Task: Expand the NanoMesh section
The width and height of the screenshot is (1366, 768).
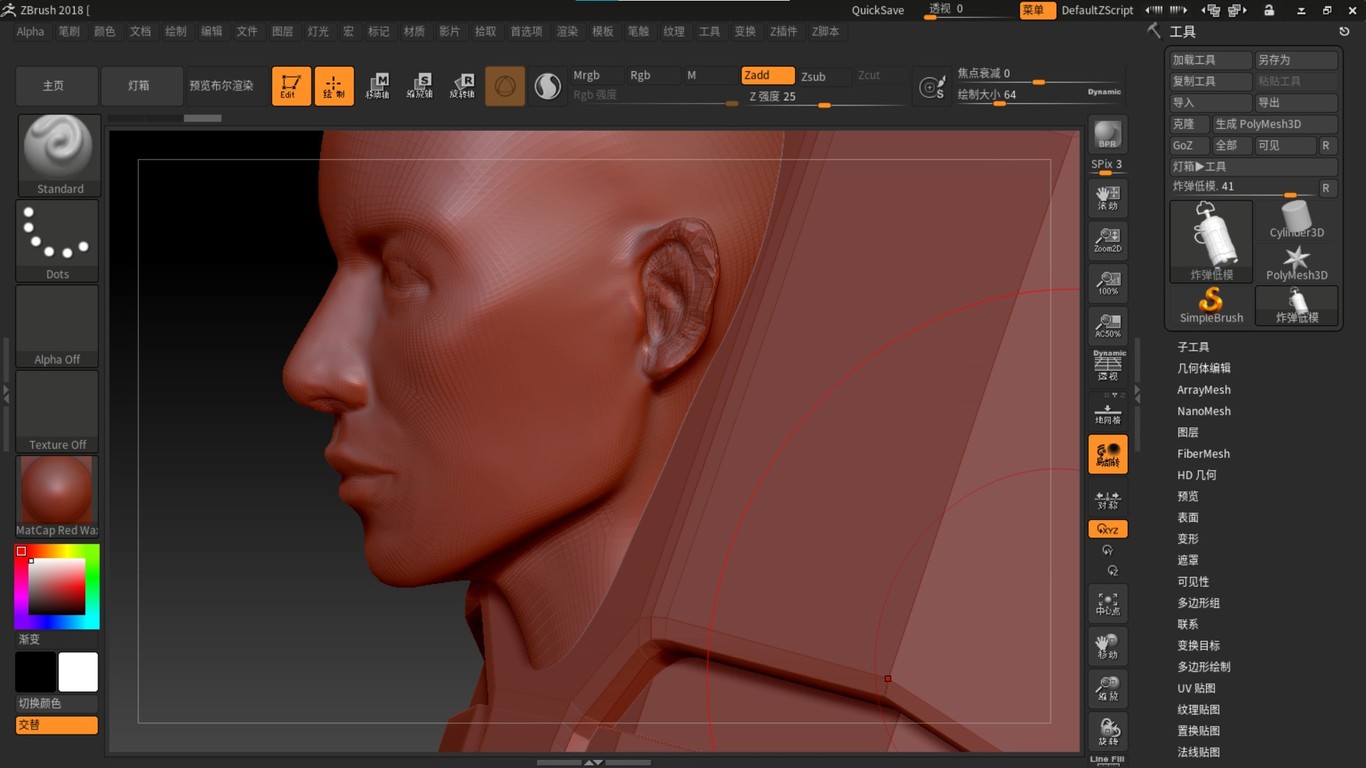Action: click(1204, 411)
